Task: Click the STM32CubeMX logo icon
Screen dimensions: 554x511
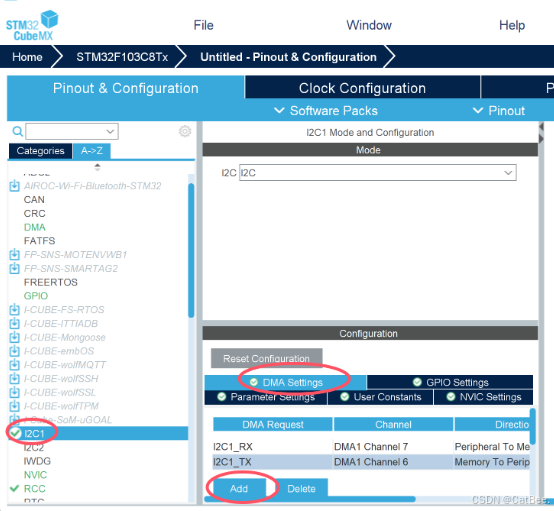Action: [32, 25]
